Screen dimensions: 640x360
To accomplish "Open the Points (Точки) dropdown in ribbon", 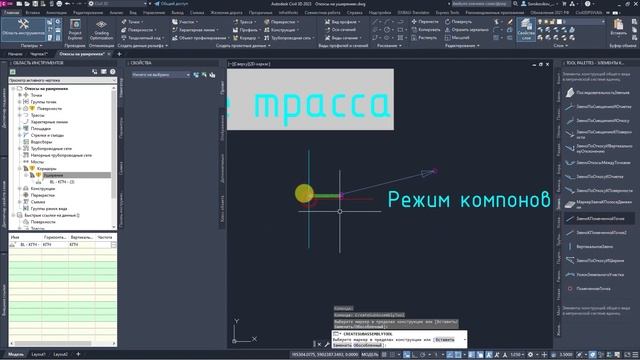I will (132, 22).
